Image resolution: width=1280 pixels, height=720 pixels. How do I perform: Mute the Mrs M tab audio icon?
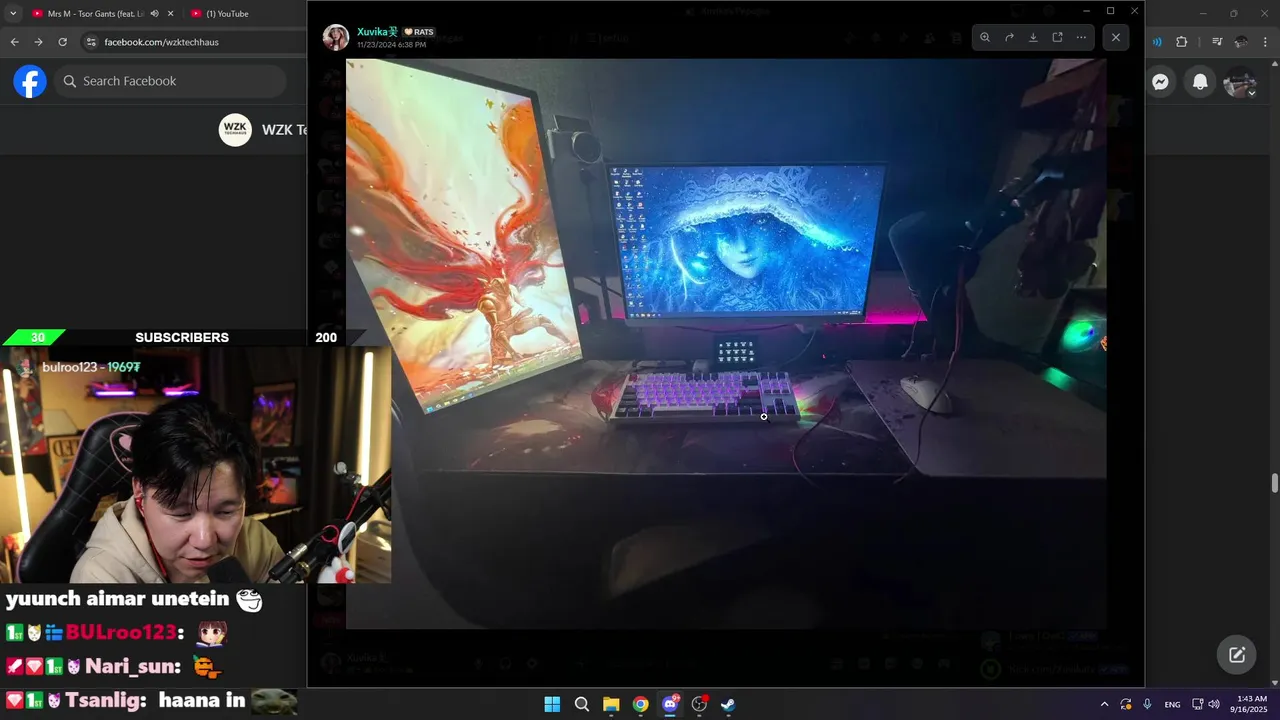click(154, 14)
